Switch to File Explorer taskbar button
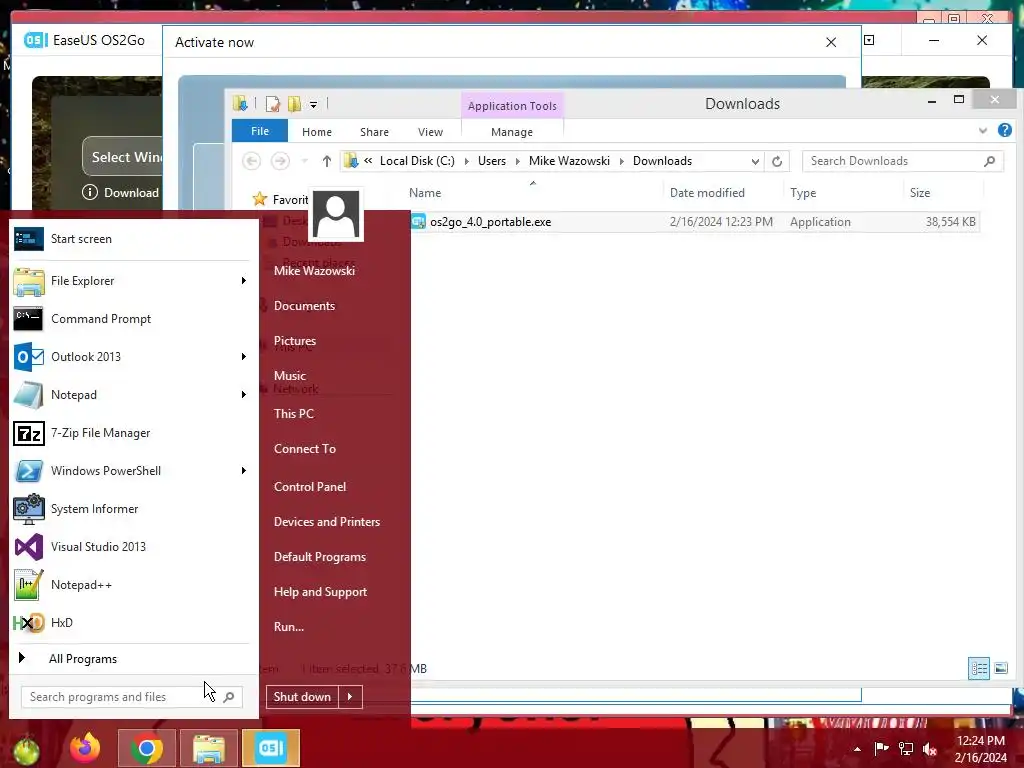The height and width of the screenshot is (768, 1024). (209, 748)
